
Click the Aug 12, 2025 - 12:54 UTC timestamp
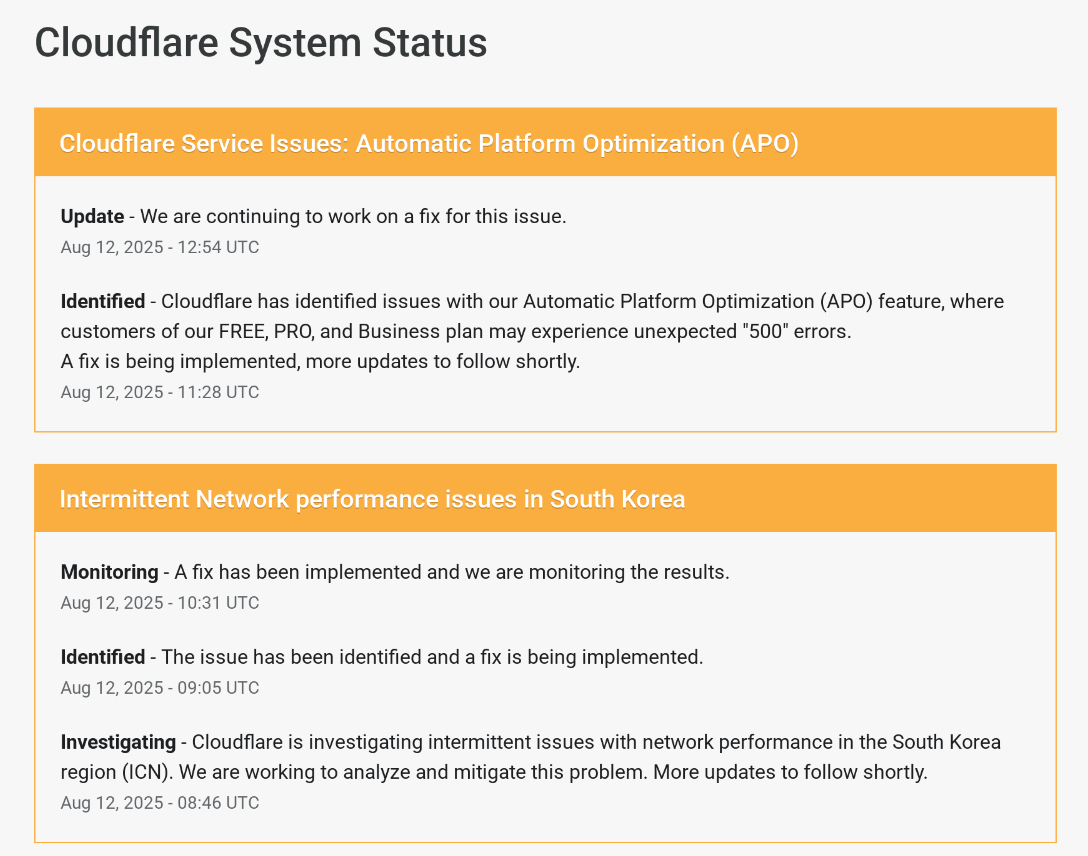coord(160,248)
